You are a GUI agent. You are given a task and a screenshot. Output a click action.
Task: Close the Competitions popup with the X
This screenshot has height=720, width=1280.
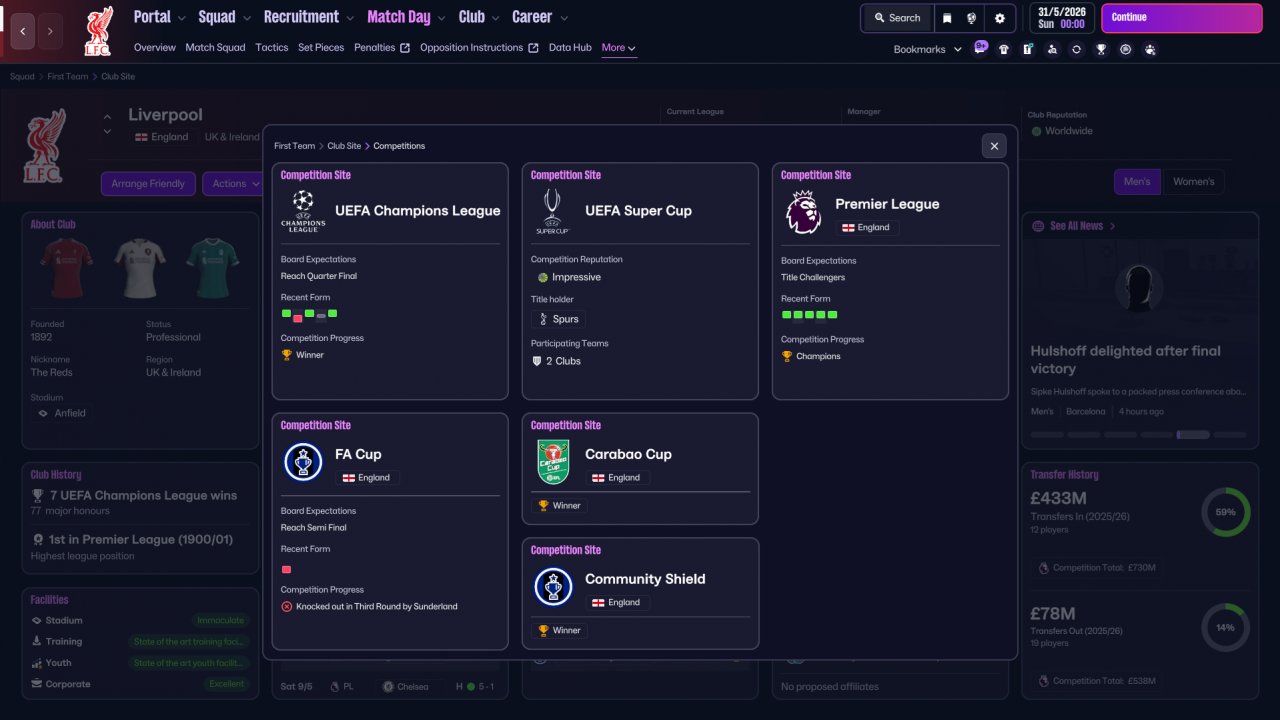pos(994,146)
